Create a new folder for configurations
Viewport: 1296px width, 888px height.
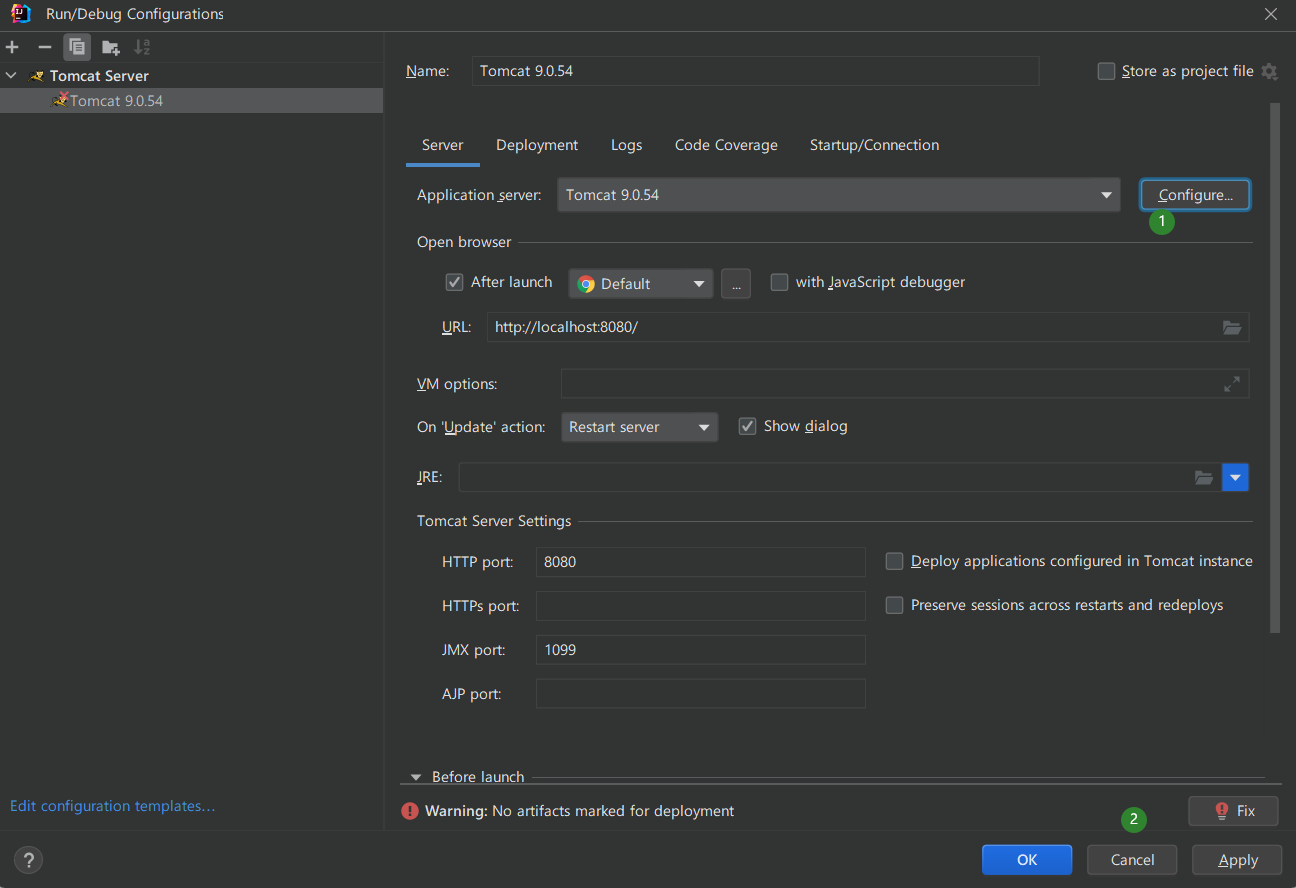(x=111, y=47)
